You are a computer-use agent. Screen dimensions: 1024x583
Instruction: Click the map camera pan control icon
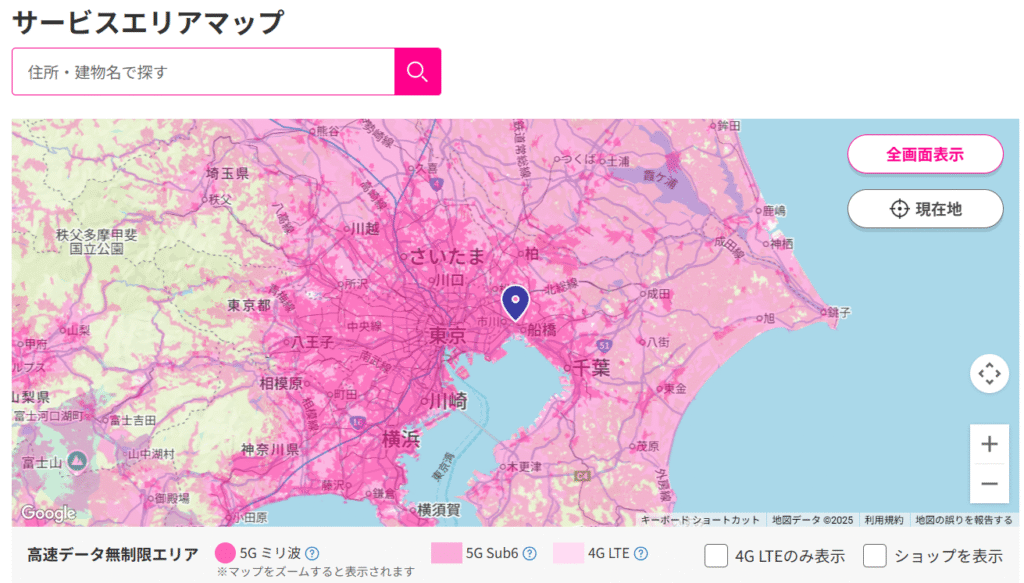(989, 373)
